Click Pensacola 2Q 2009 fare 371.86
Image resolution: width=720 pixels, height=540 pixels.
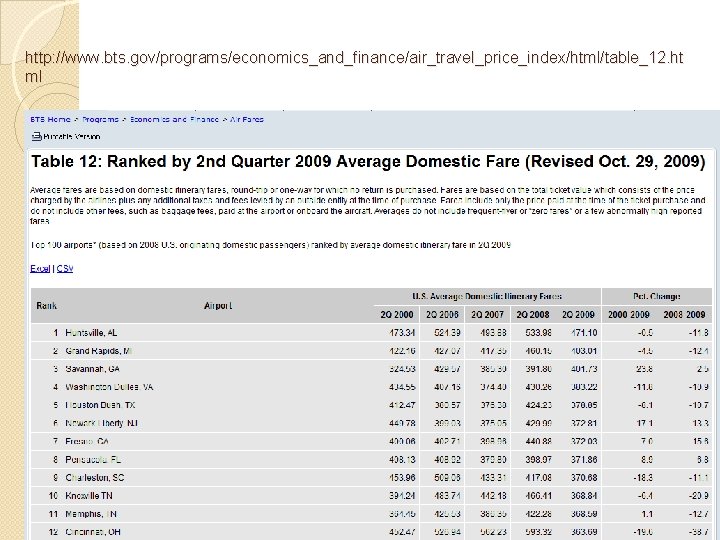(584, 460)
